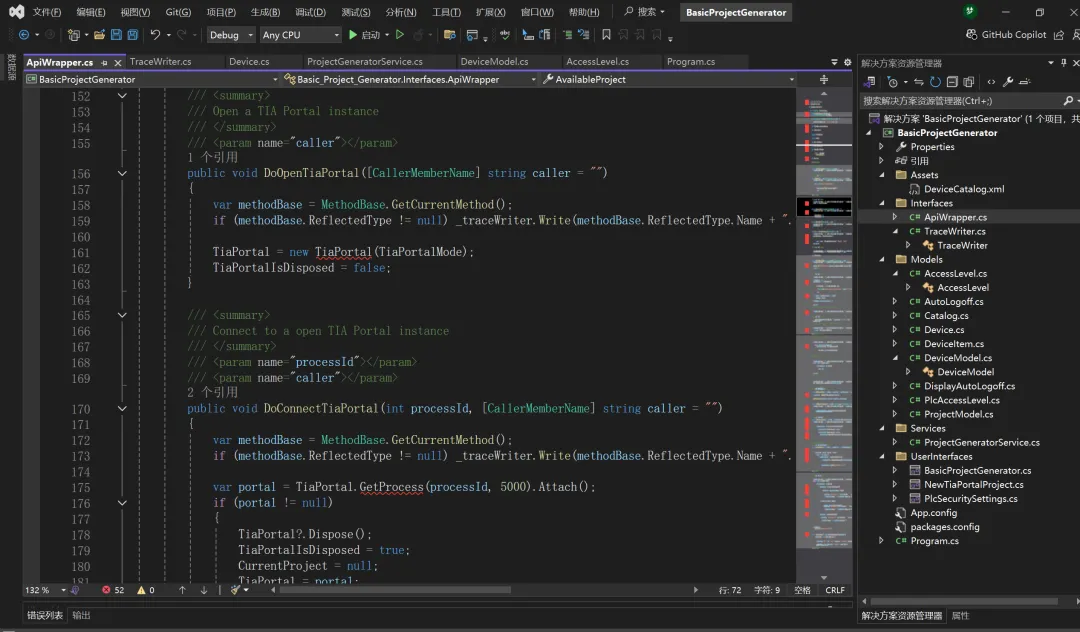Open the Git(G) menu
This screenshot has height=632, width=1080.
coord(178,12)
